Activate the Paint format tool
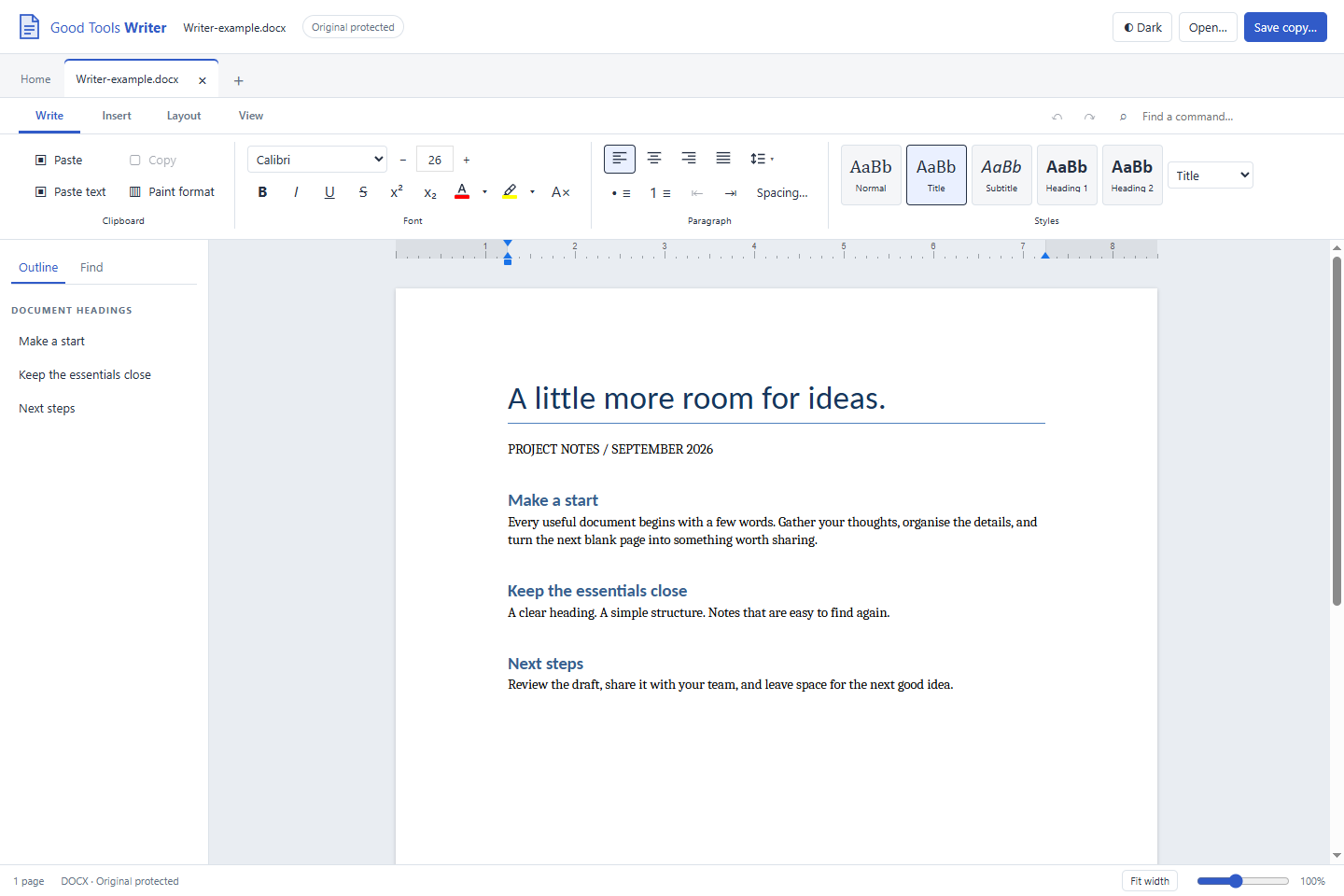The height and width of the screenshot is (896, 1344). click(172, 192)
